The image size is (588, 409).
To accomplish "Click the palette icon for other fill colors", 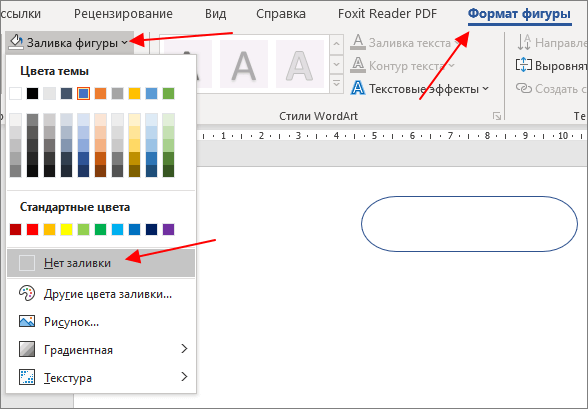I will [27, 294].
